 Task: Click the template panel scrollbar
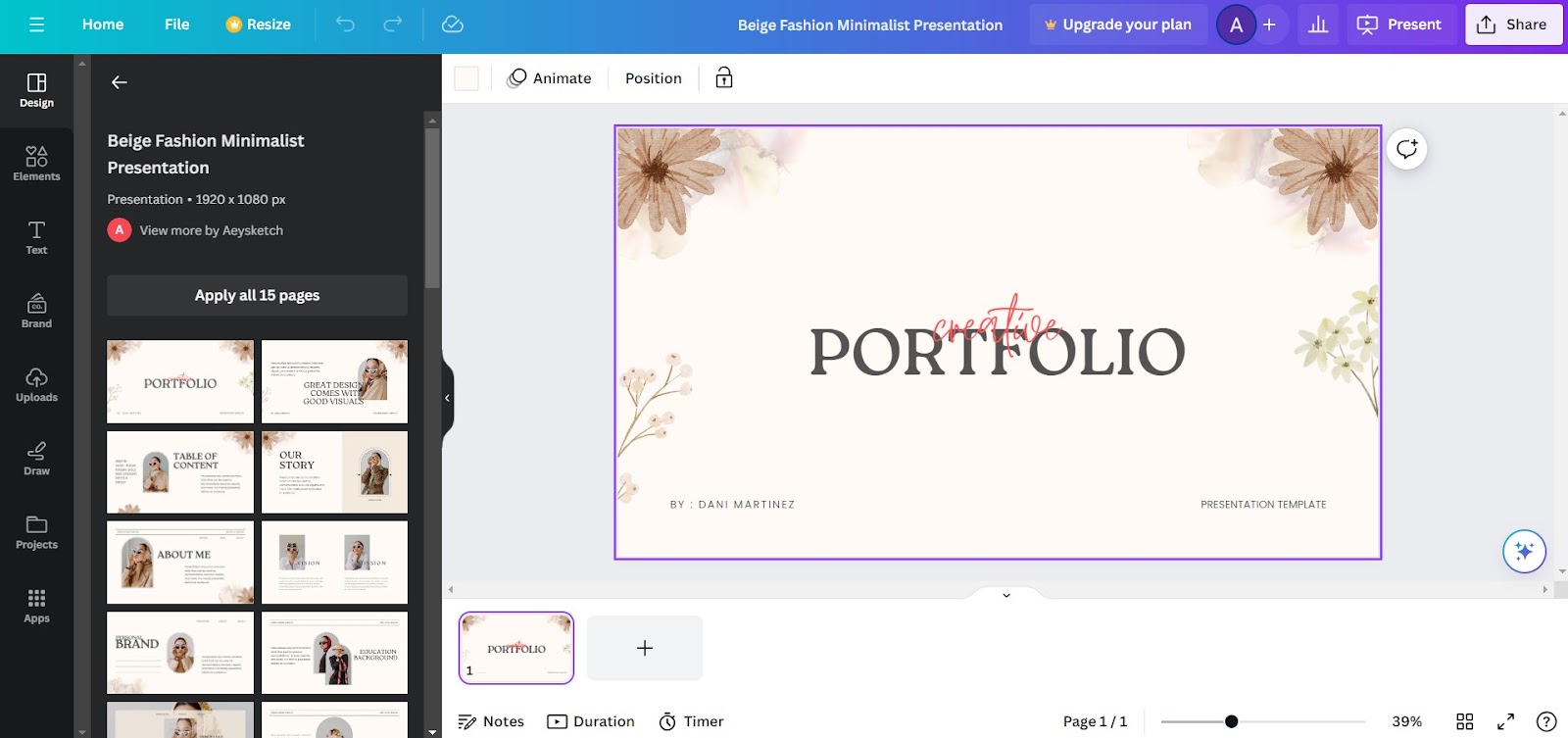click(x=432, y=208)
